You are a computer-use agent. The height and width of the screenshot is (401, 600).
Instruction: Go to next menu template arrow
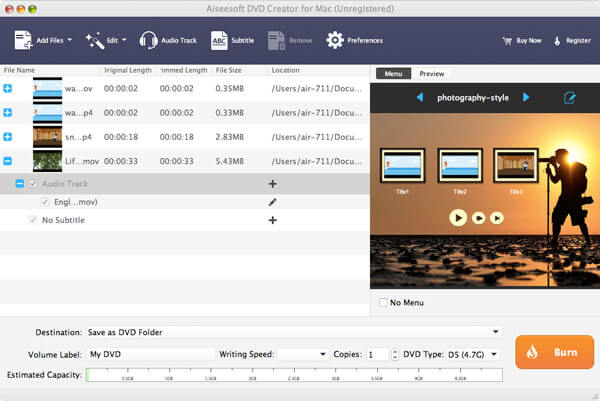click(526, 98)
